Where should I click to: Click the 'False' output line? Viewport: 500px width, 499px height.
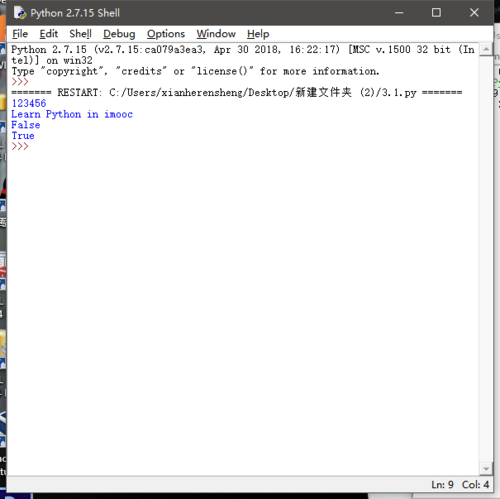click(26, 125)
